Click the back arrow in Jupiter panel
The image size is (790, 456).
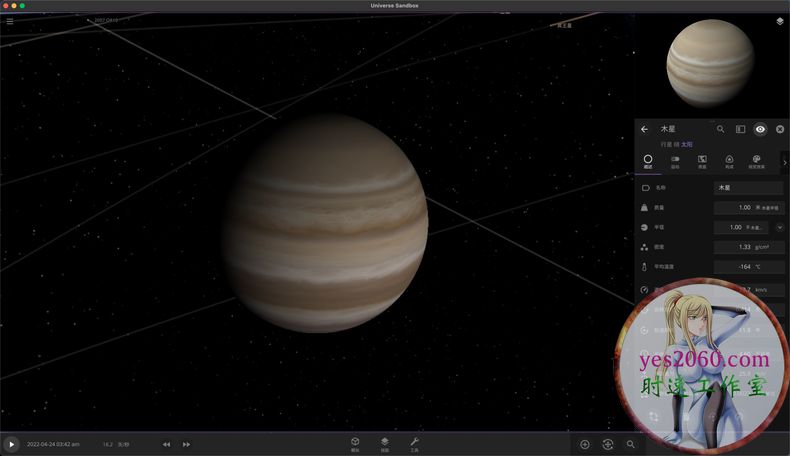[x=644, y=129]
